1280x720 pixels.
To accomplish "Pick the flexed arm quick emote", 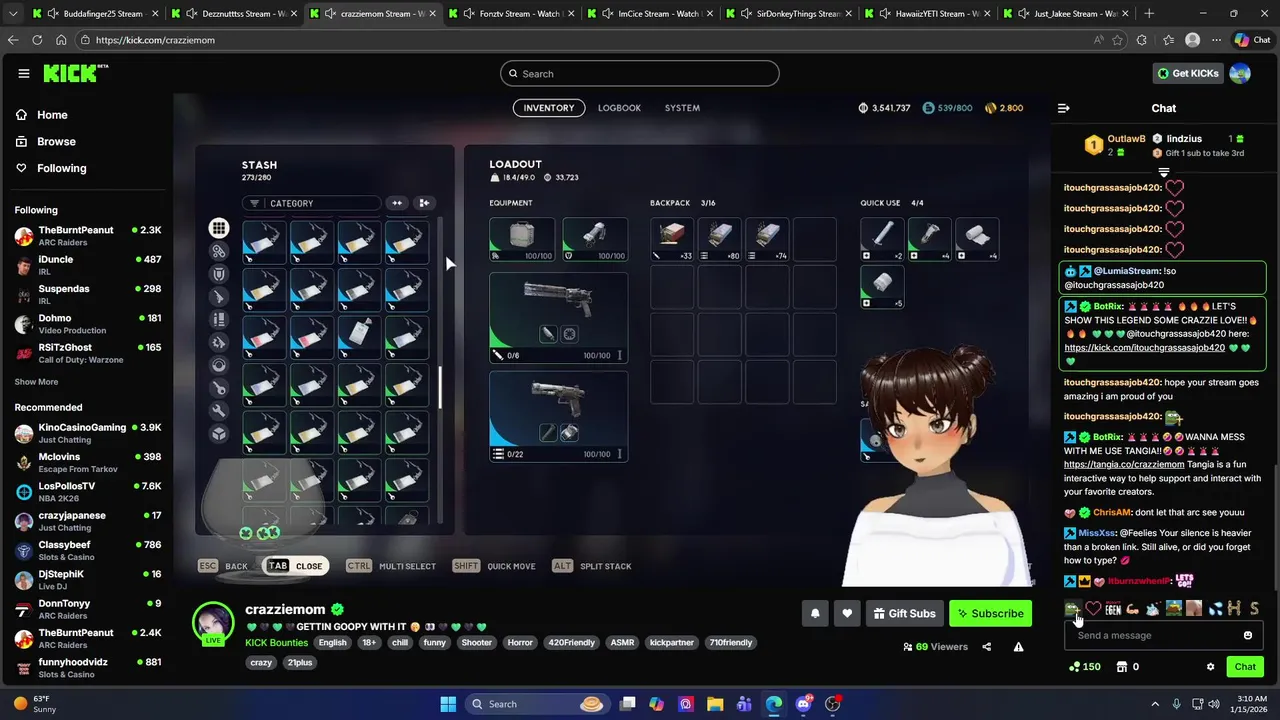I will 1133,608.
